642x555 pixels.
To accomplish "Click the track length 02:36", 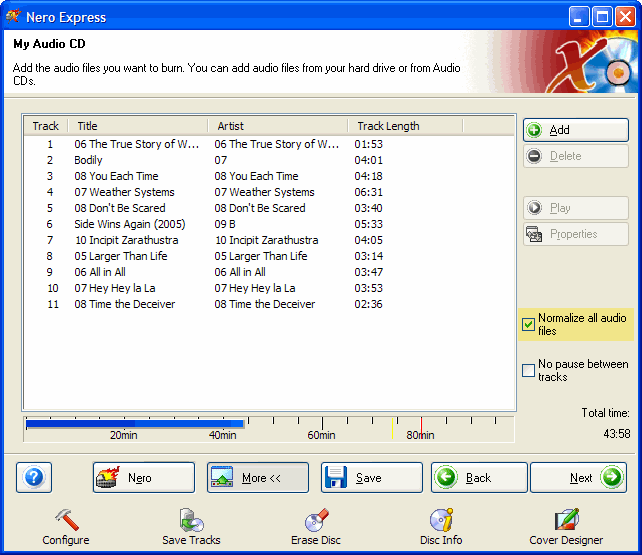I will [368, 304].
